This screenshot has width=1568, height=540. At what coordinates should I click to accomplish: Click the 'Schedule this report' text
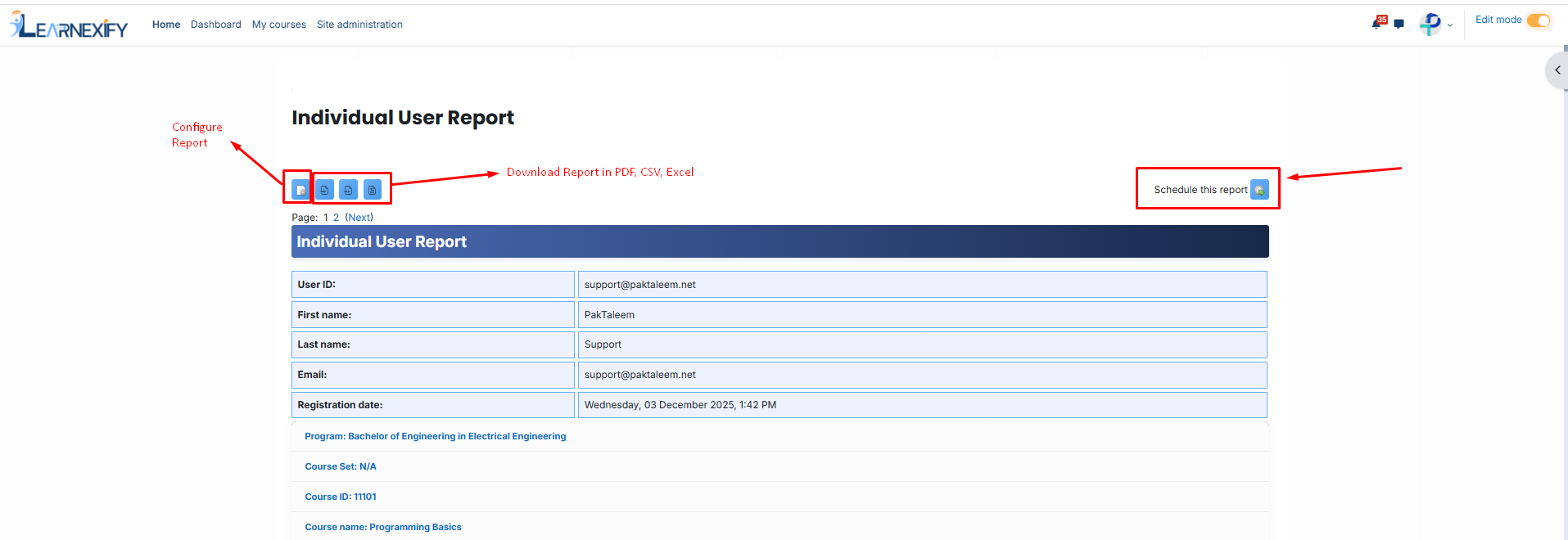(x=1200, y=190)
